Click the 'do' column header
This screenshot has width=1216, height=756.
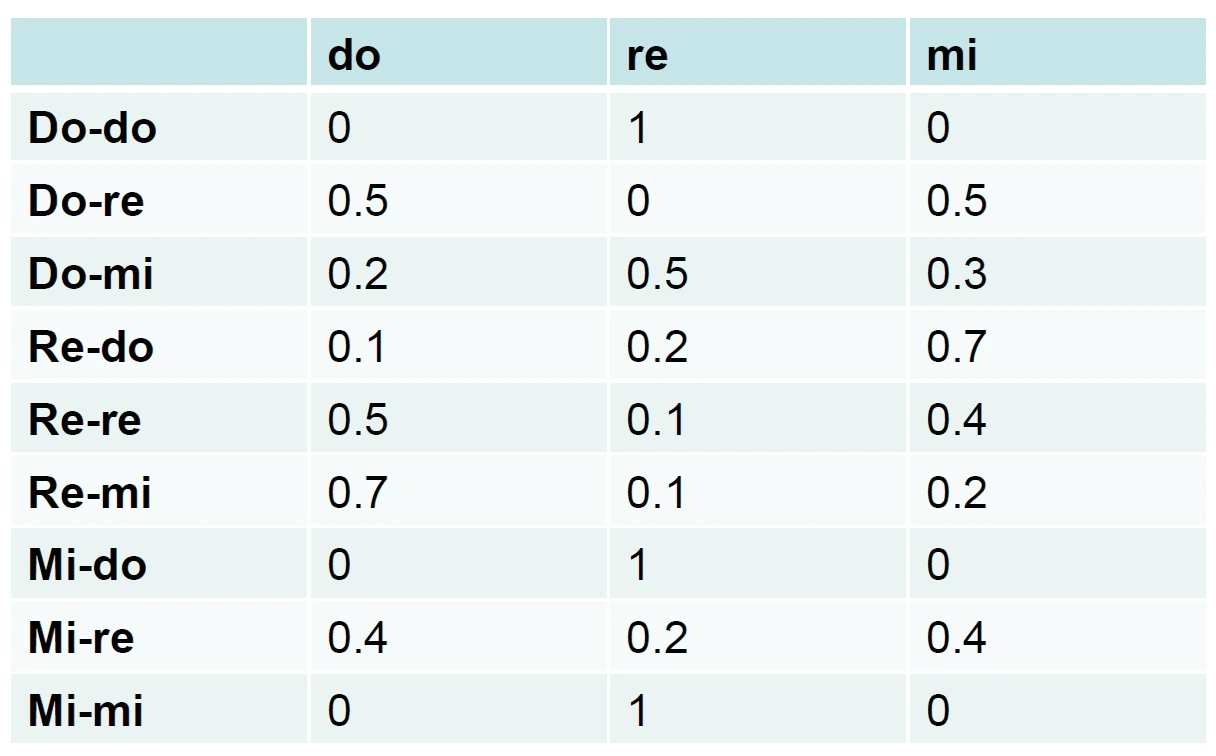click(x=355, y=56)
